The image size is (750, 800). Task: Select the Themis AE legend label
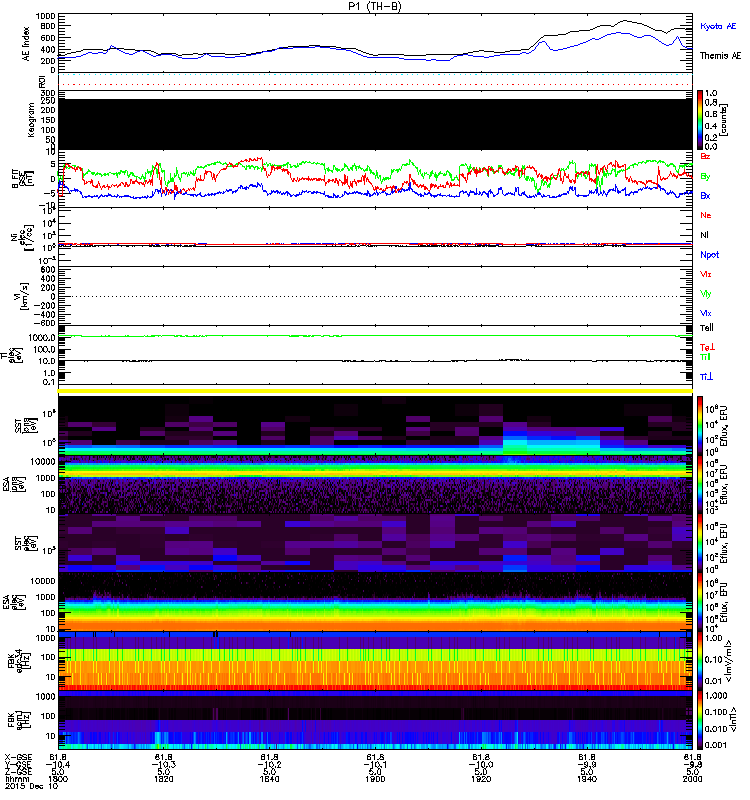720,56
